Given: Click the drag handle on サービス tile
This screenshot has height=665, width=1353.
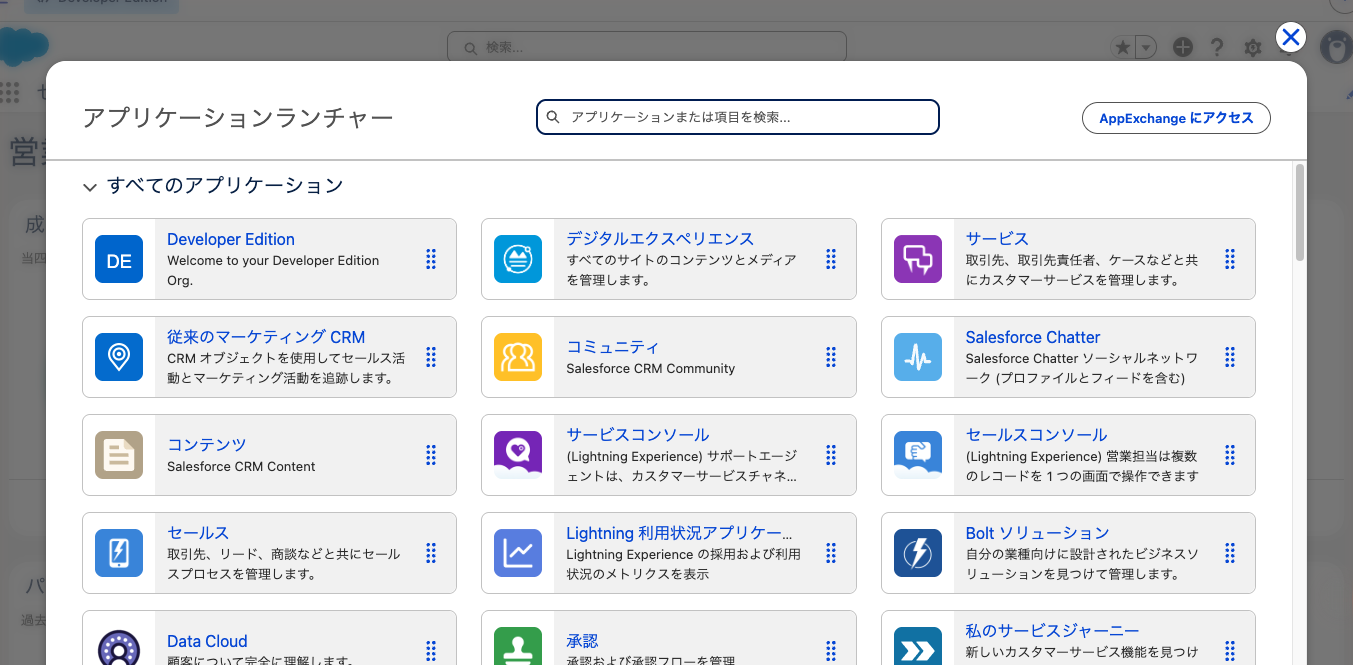Looking at the screenshot, I should 1230,259.
